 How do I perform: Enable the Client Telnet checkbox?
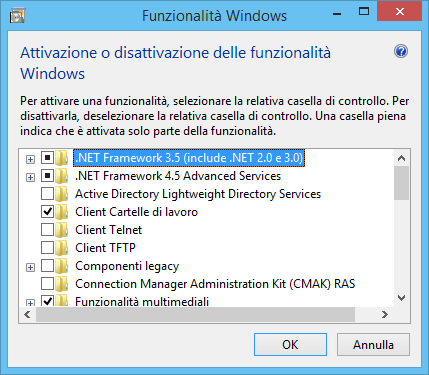[x=47, y=230]
